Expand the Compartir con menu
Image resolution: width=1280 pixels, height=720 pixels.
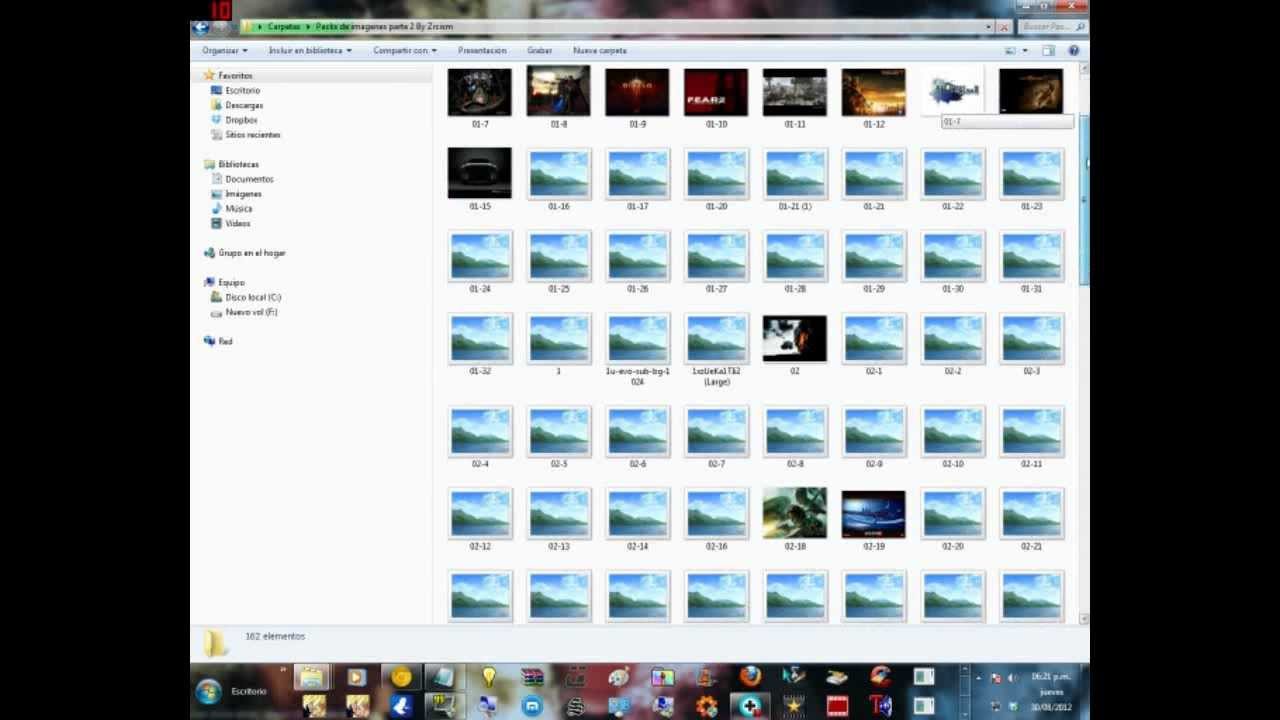pyautogui.click(x=405, y=50)
